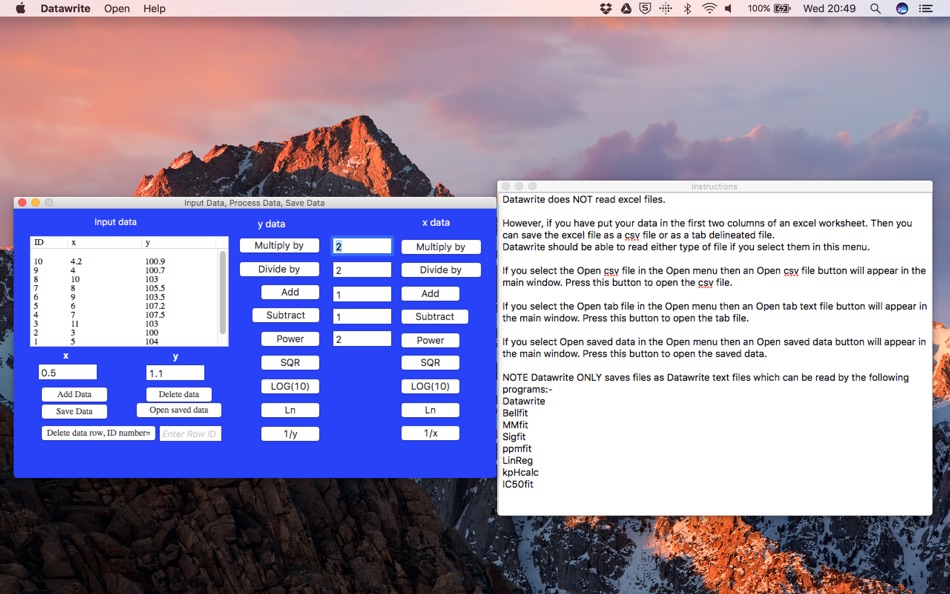Click y data Ln button
The image size is (950, 594).
[290, 410]
